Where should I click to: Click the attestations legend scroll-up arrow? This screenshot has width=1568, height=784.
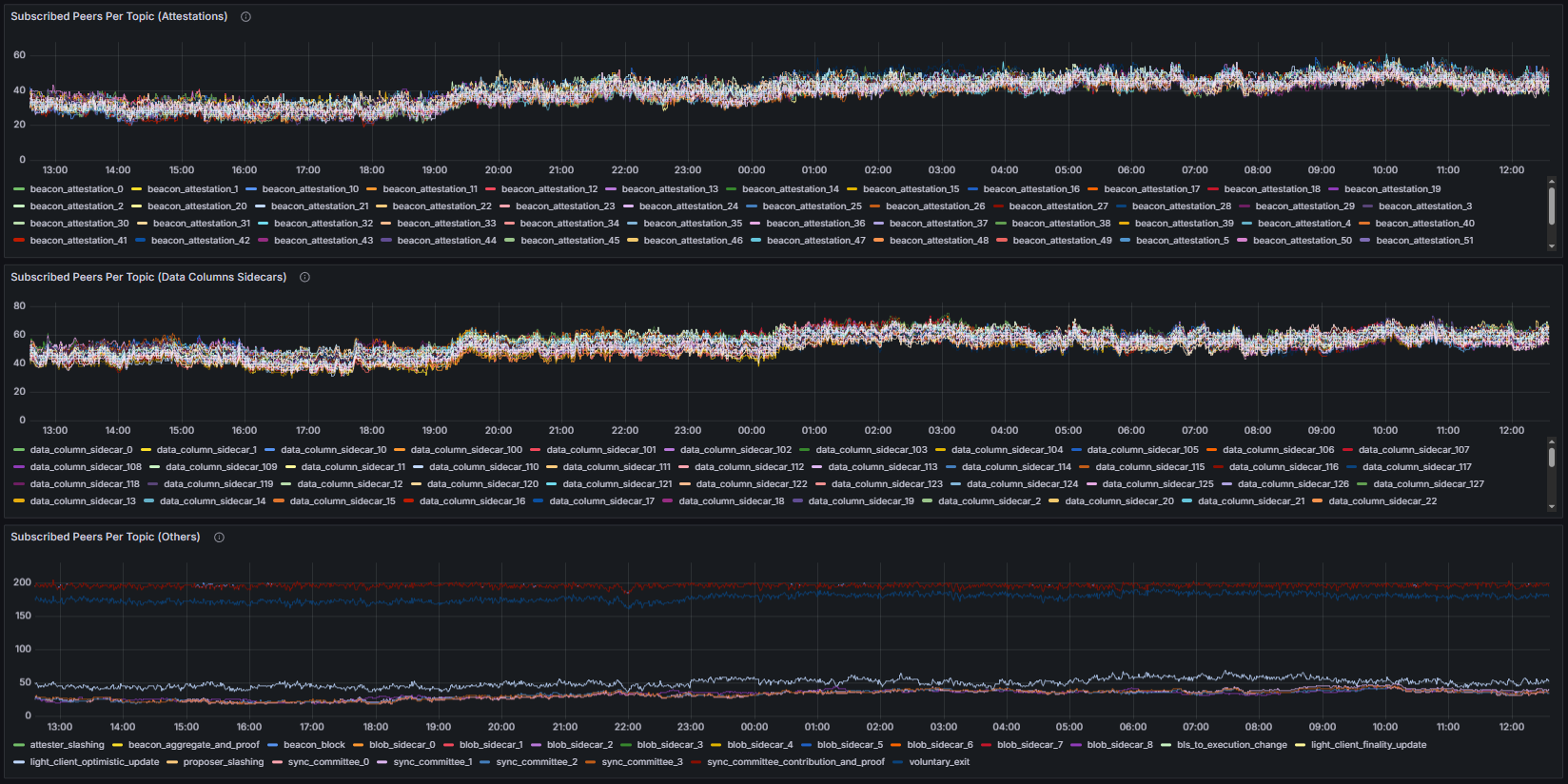[1552, 181]
